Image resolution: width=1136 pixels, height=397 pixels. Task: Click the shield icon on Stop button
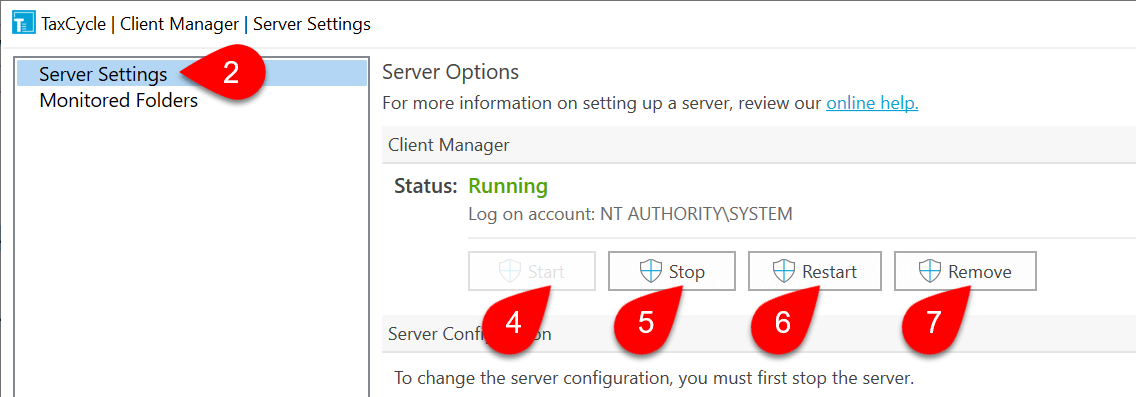coord(651,272)
